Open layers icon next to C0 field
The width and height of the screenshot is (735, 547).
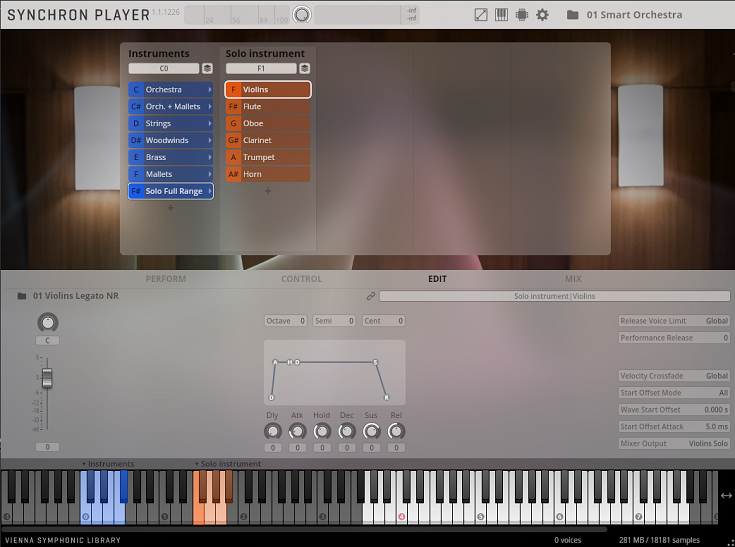[x=207, y=68]
